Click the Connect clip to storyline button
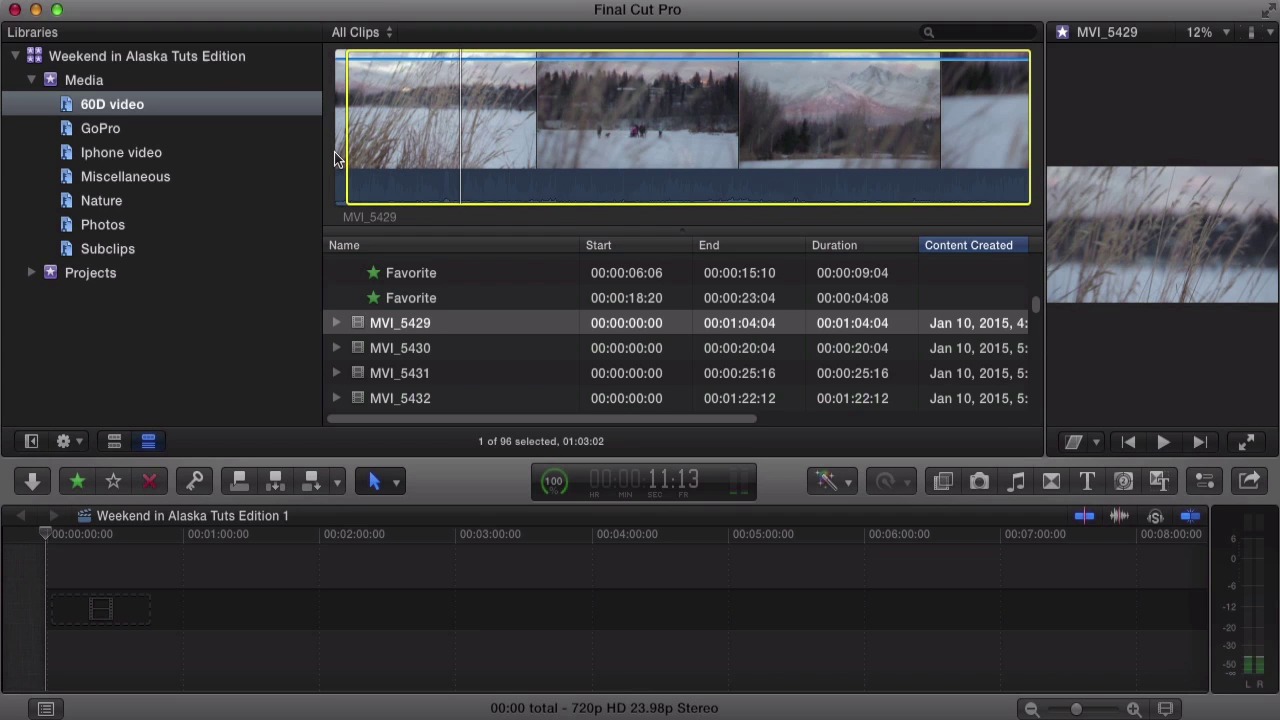 pyautogui.click(x=239, y=482)
